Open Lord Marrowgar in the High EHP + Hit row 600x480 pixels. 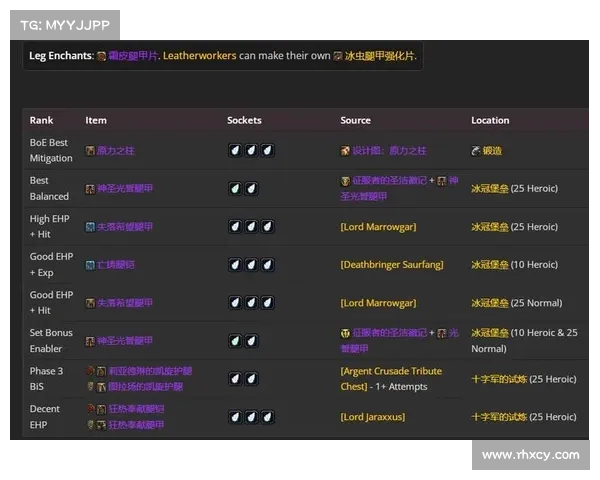point(378,227)
